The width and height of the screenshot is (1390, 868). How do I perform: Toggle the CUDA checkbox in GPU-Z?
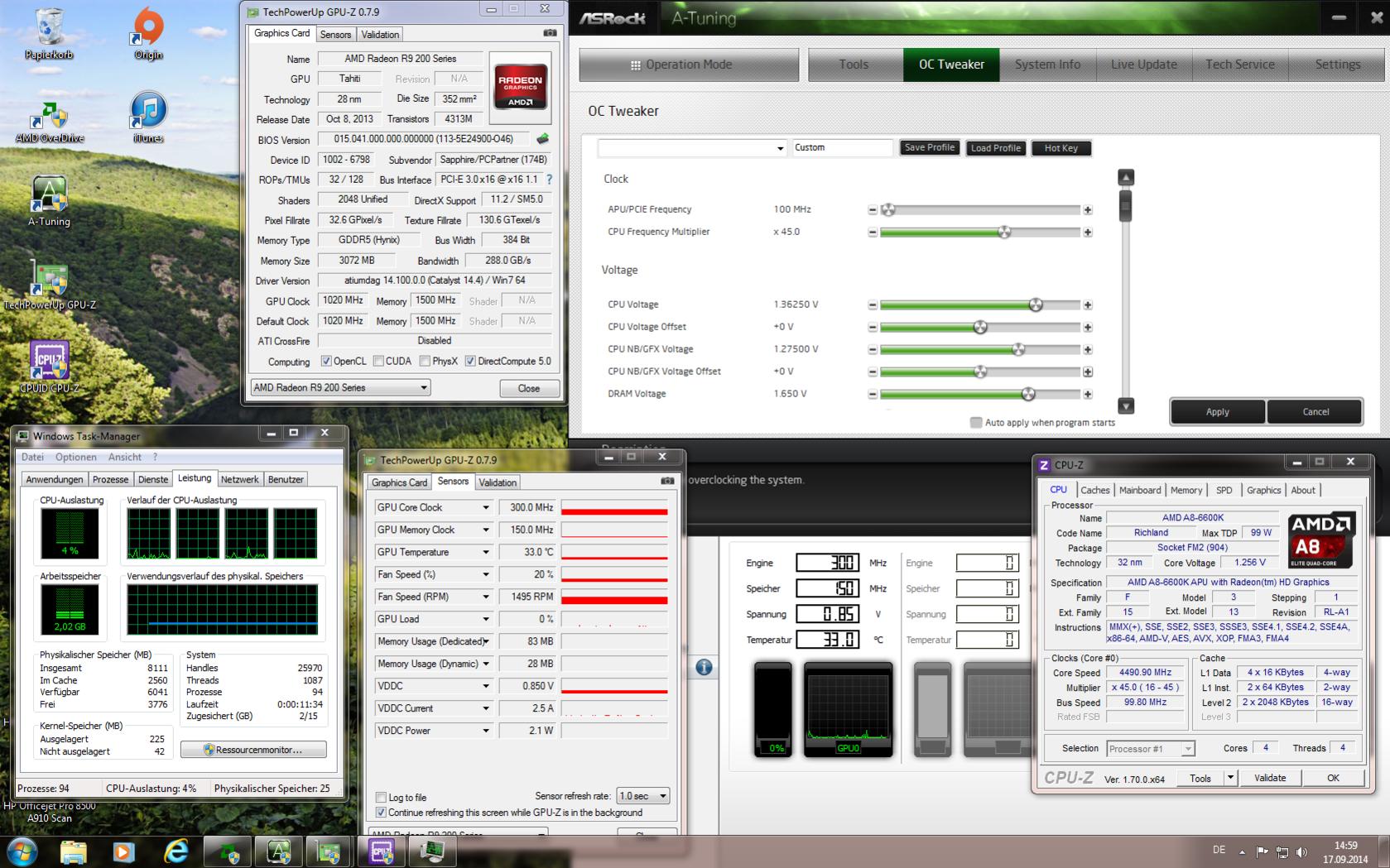[378, 362]
